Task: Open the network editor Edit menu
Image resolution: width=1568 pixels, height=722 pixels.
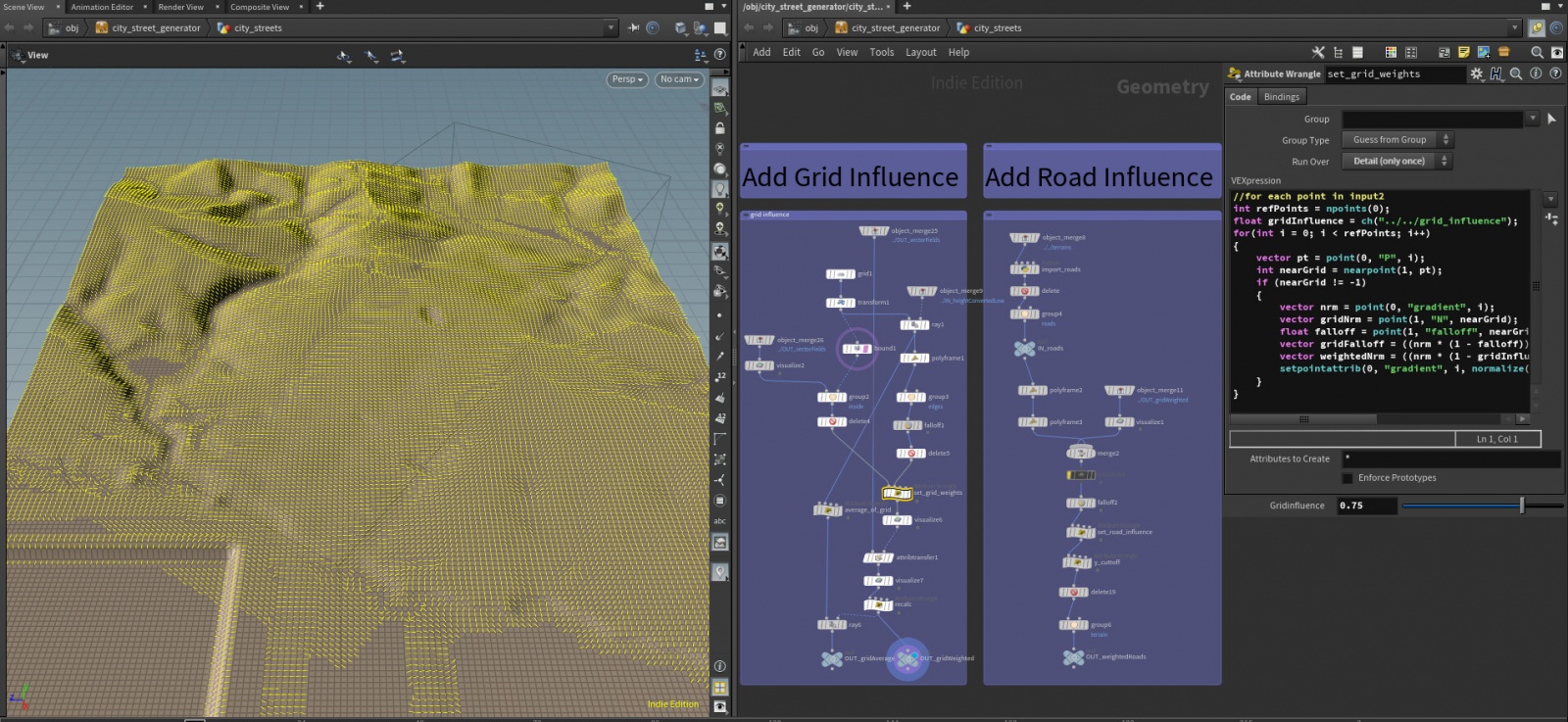Action: (792, 52)
